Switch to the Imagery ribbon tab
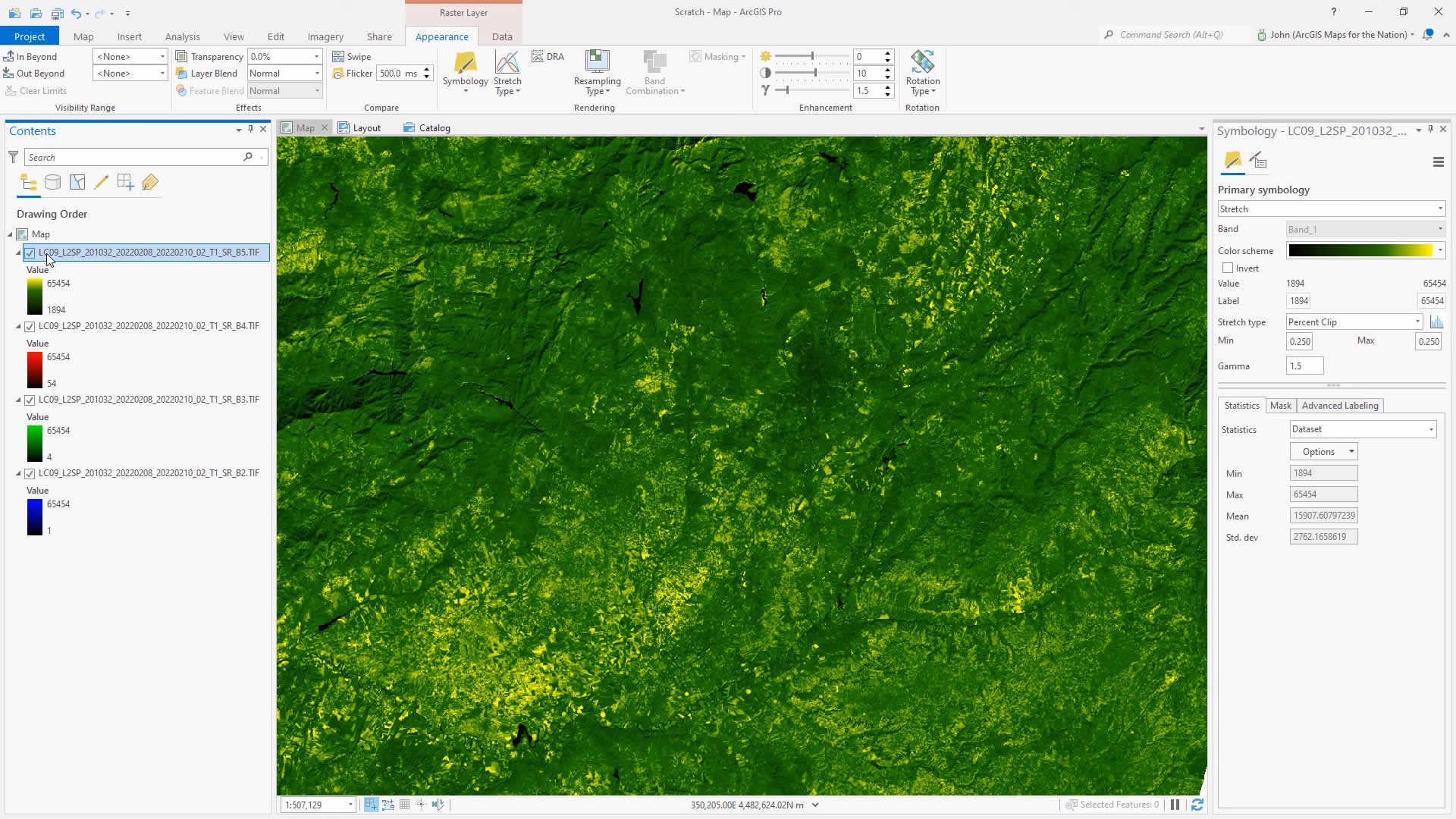The width and height of the screenshot is (1456, 819). click(325, 36)
